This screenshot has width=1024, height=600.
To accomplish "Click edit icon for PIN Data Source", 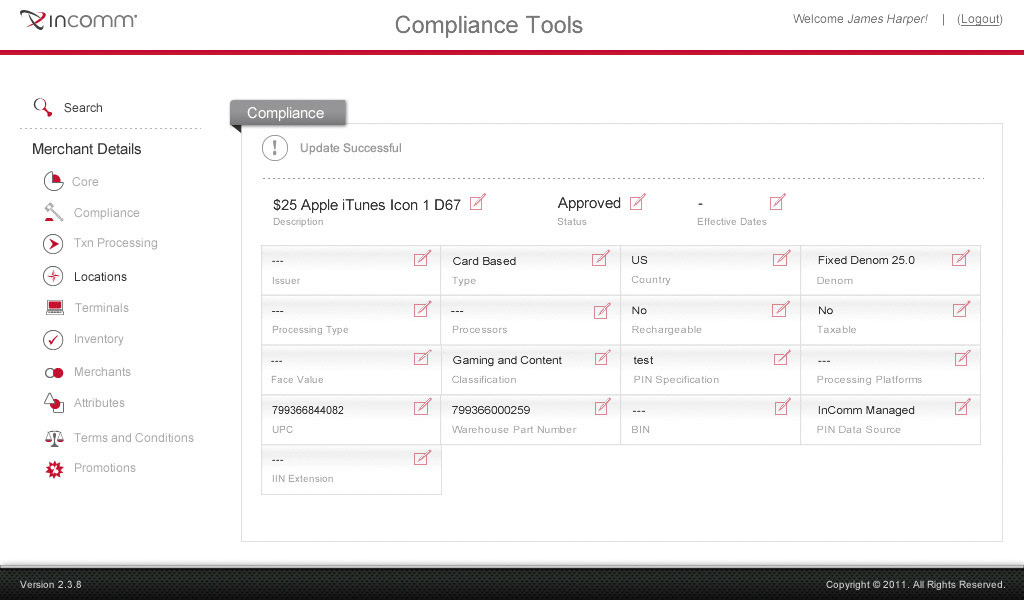I will tap(963, 407).
